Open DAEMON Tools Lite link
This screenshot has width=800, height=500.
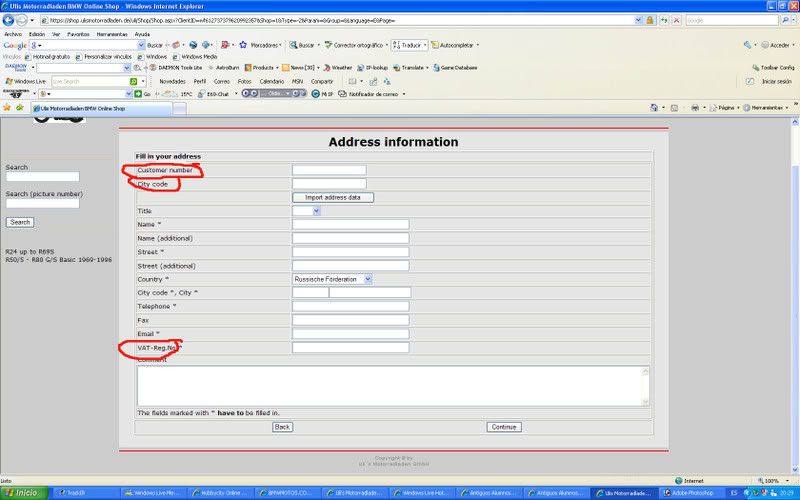176,67
